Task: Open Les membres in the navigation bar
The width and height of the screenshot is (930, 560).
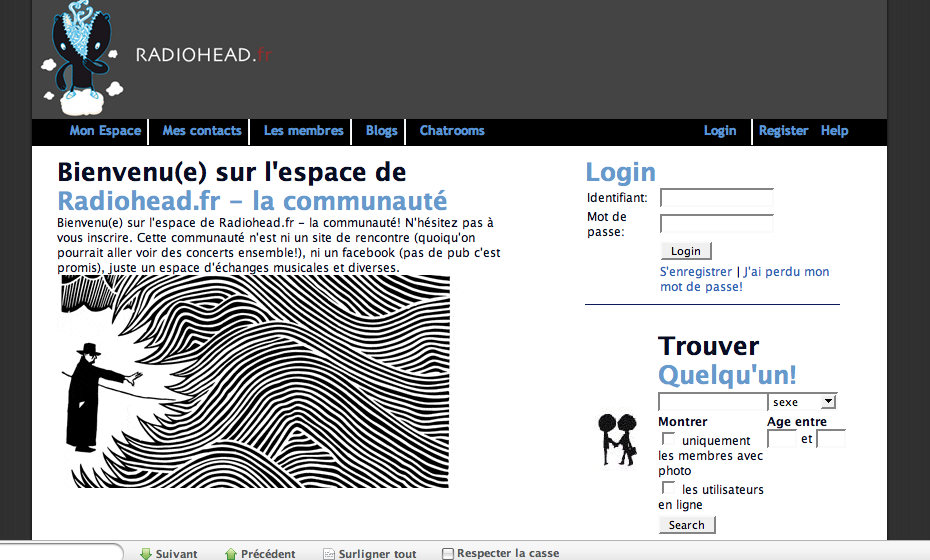Action: pyautogui.click(x=303, y=131)
